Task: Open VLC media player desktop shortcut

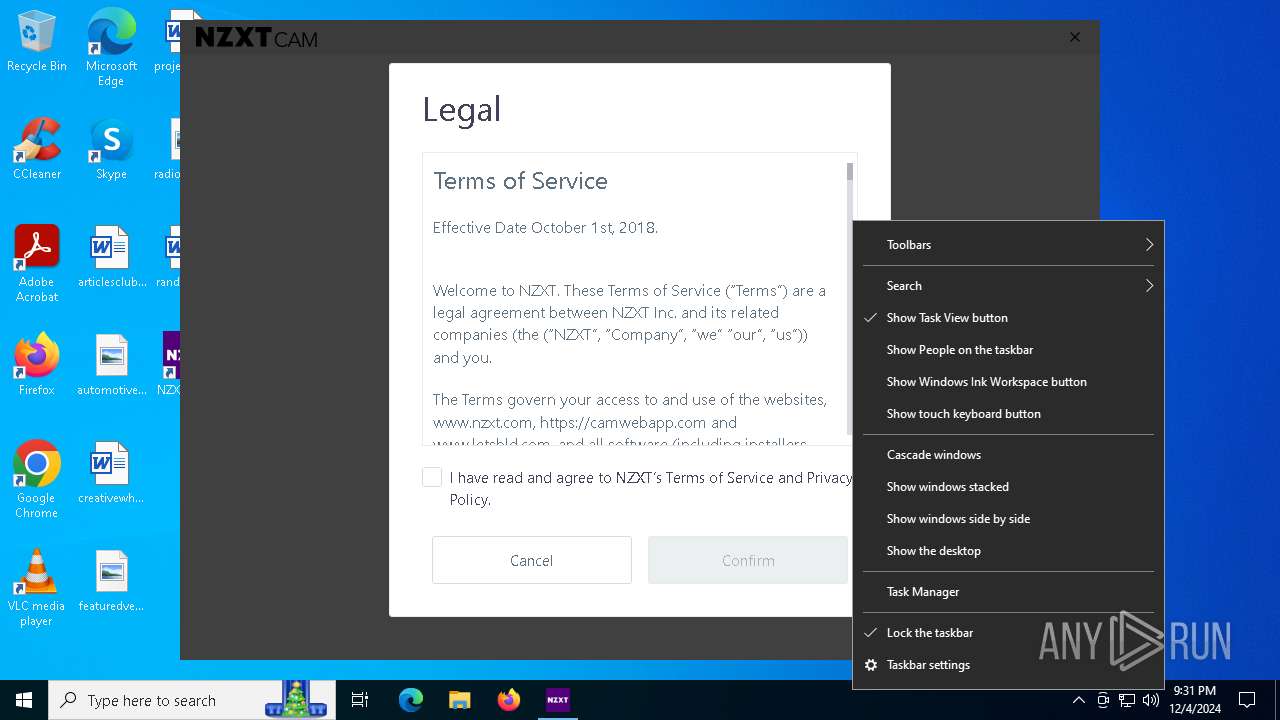Action: (37, 588)
